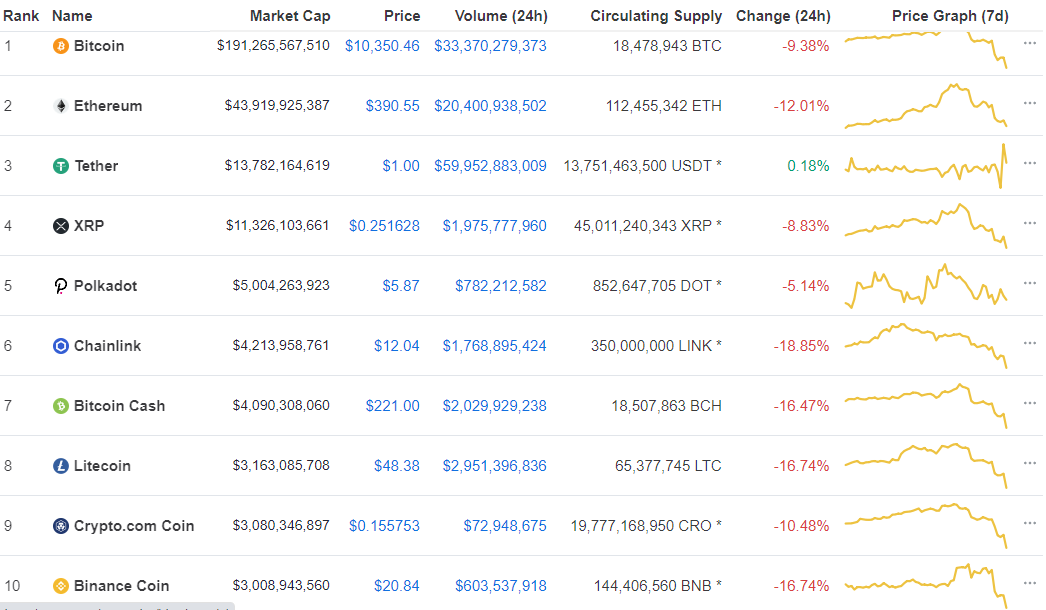Open the Polkadot coin name link
The width and height of the screenshot is (1046, 610).
[105, 286]
